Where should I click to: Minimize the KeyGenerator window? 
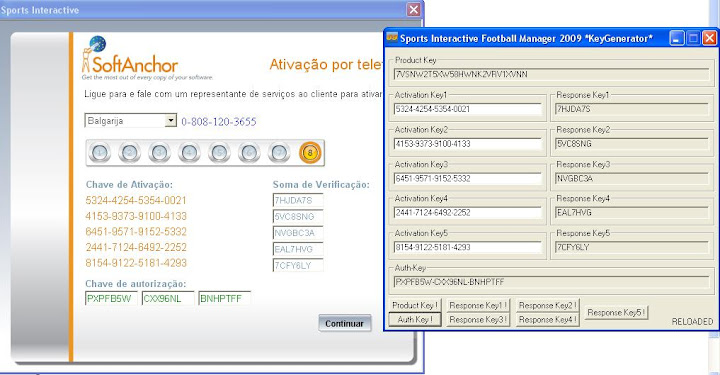(x=677, y=38)
